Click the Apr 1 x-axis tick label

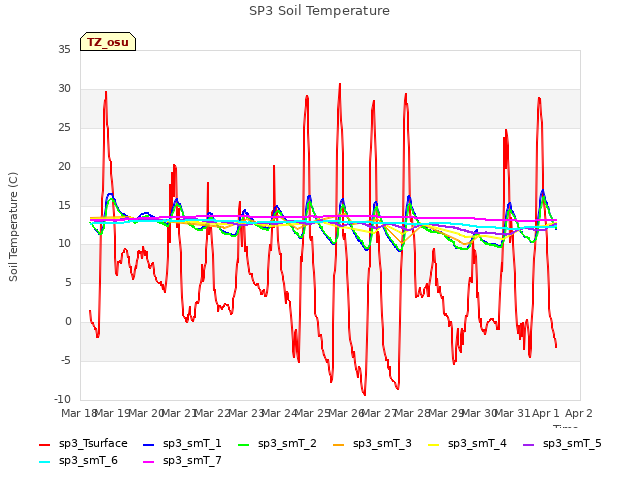pos(546,413)
